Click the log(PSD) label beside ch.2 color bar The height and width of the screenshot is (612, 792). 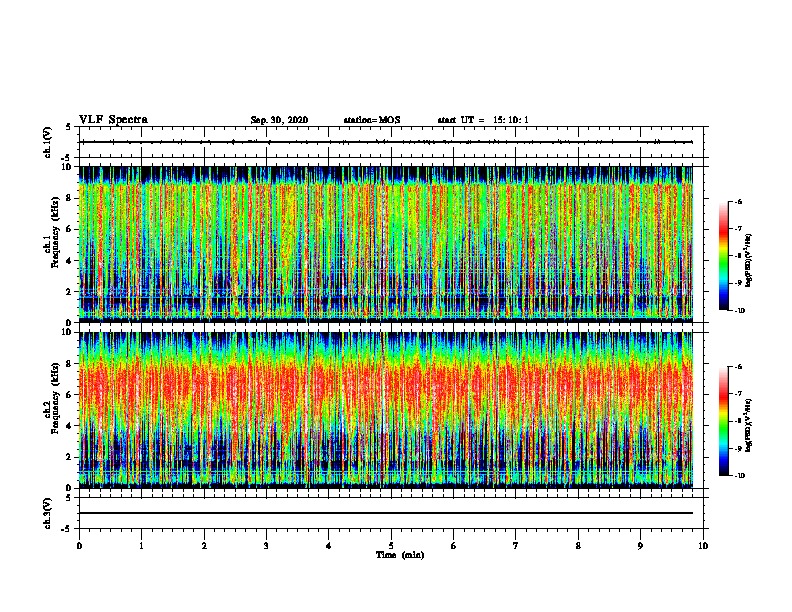749,425
